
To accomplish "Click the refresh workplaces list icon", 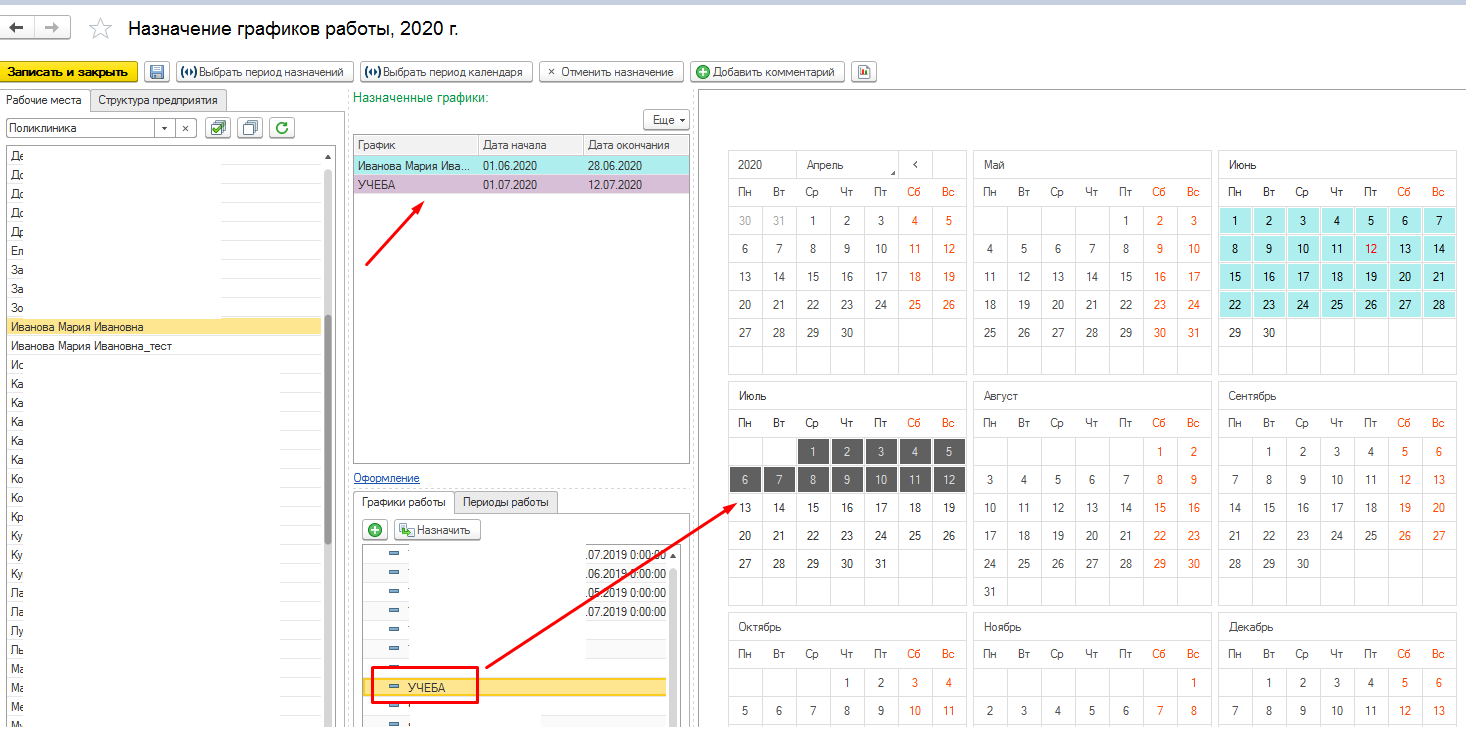I will 283,128.
